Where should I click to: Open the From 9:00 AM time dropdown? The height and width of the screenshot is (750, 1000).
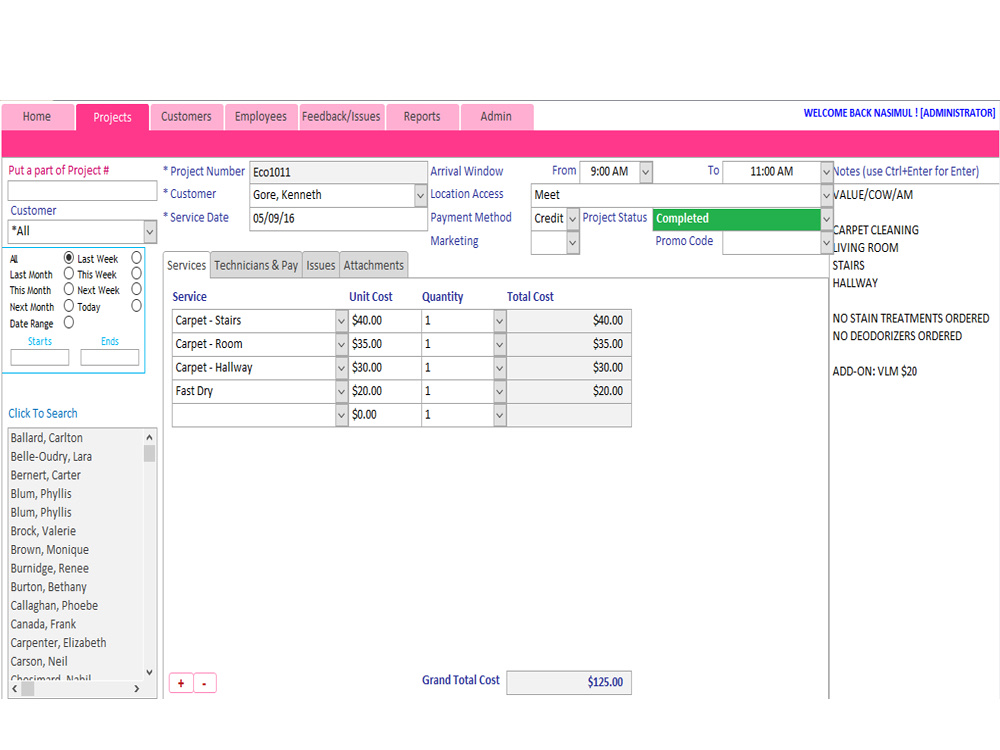(x=646, y=172)
